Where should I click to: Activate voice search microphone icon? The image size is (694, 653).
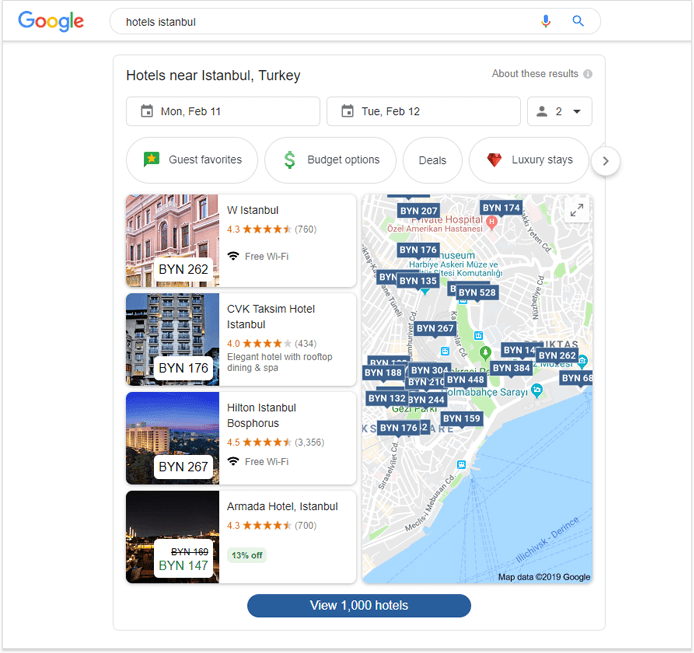[x=546, y=21]
